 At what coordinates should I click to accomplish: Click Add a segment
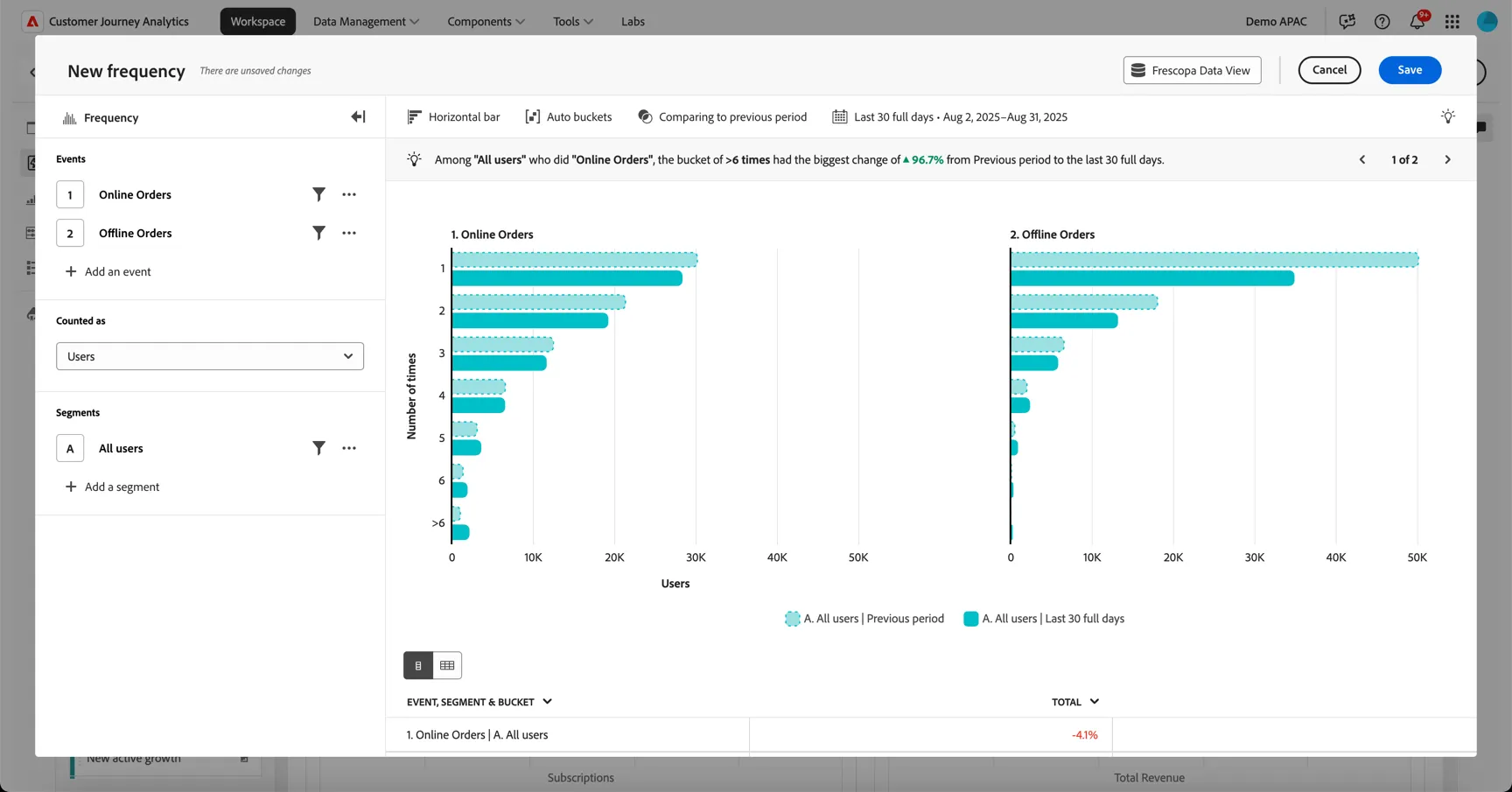(112, 487)
